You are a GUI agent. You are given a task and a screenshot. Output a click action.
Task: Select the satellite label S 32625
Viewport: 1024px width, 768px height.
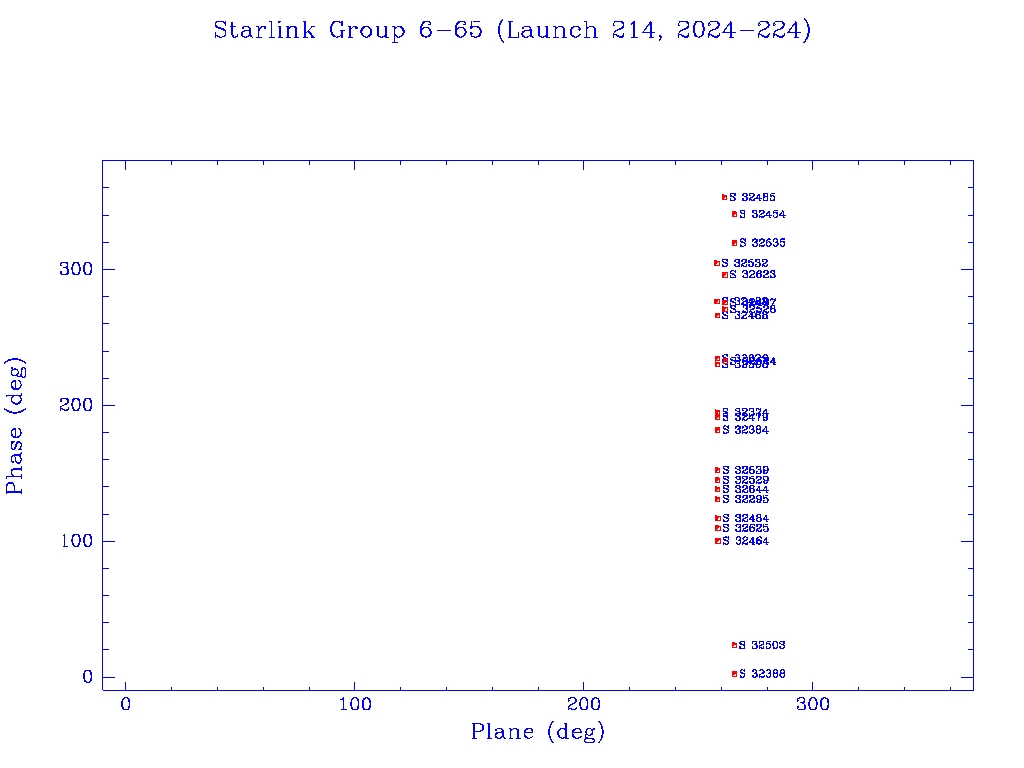click(x=745, y=528)
